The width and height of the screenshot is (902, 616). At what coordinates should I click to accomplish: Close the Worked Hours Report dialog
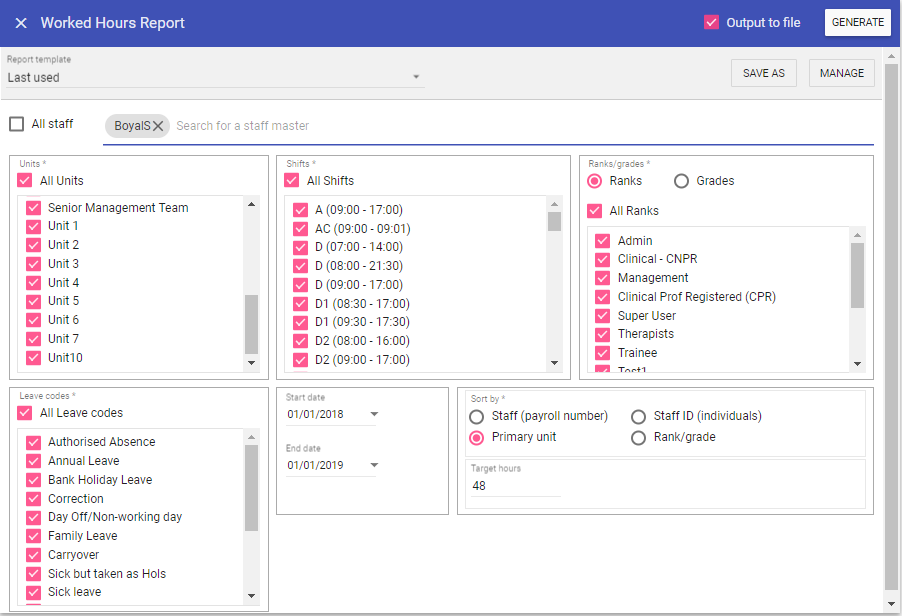[21, 23]
